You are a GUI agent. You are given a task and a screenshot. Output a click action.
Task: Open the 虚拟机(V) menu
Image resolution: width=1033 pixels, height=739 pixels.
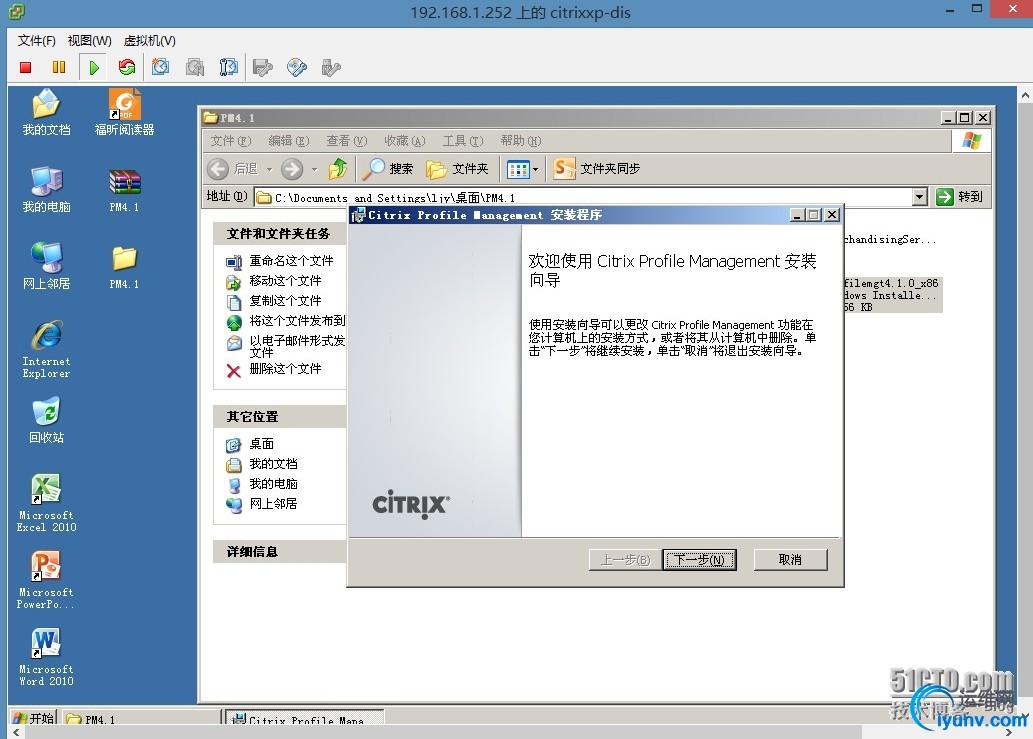148,40
